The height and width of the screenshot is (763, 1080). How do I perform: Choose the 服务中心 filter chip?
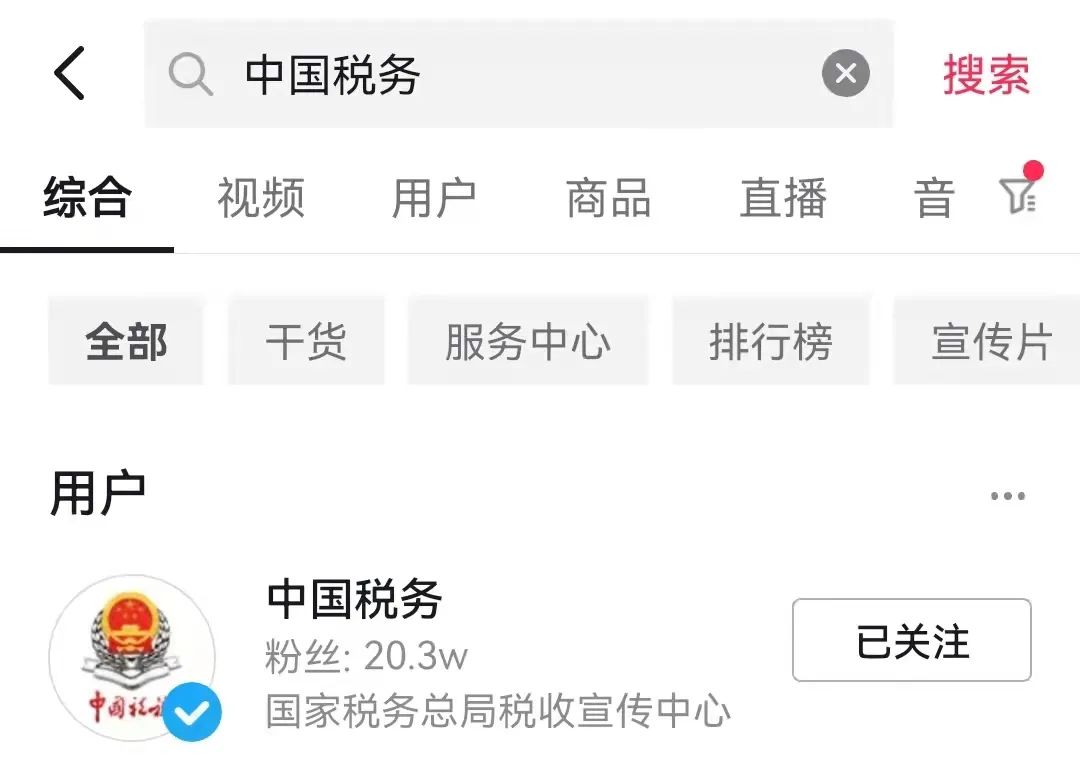point(528,341)
